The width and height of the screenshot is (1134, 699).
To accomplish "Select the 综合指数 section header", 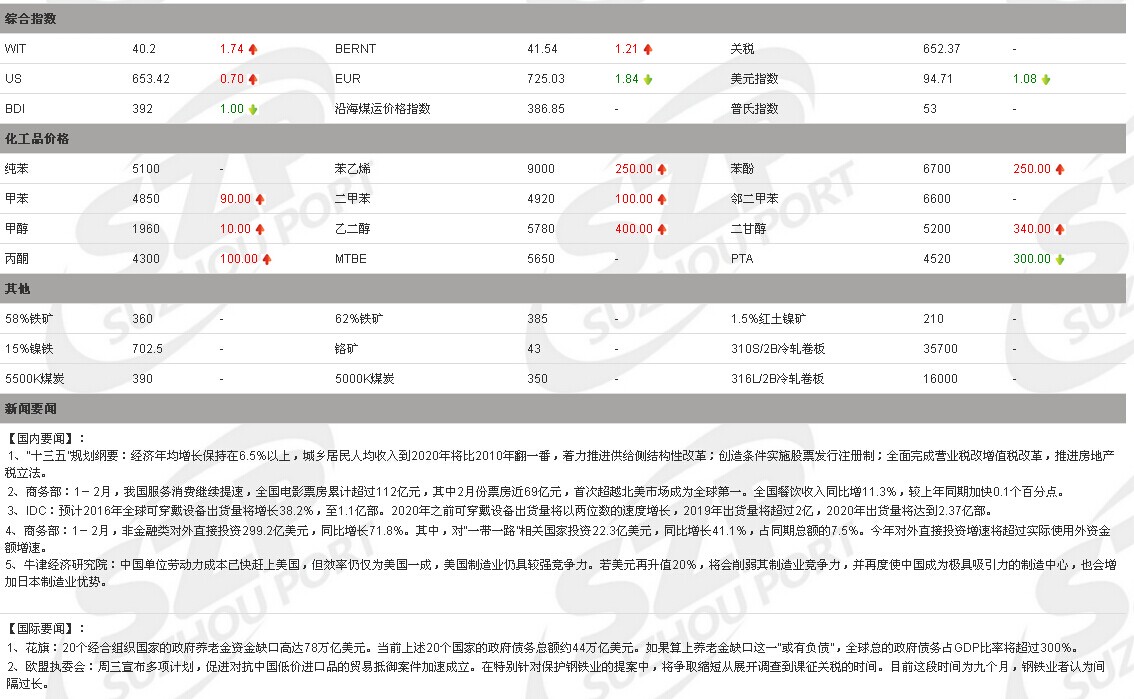I will tap(563, 19).
